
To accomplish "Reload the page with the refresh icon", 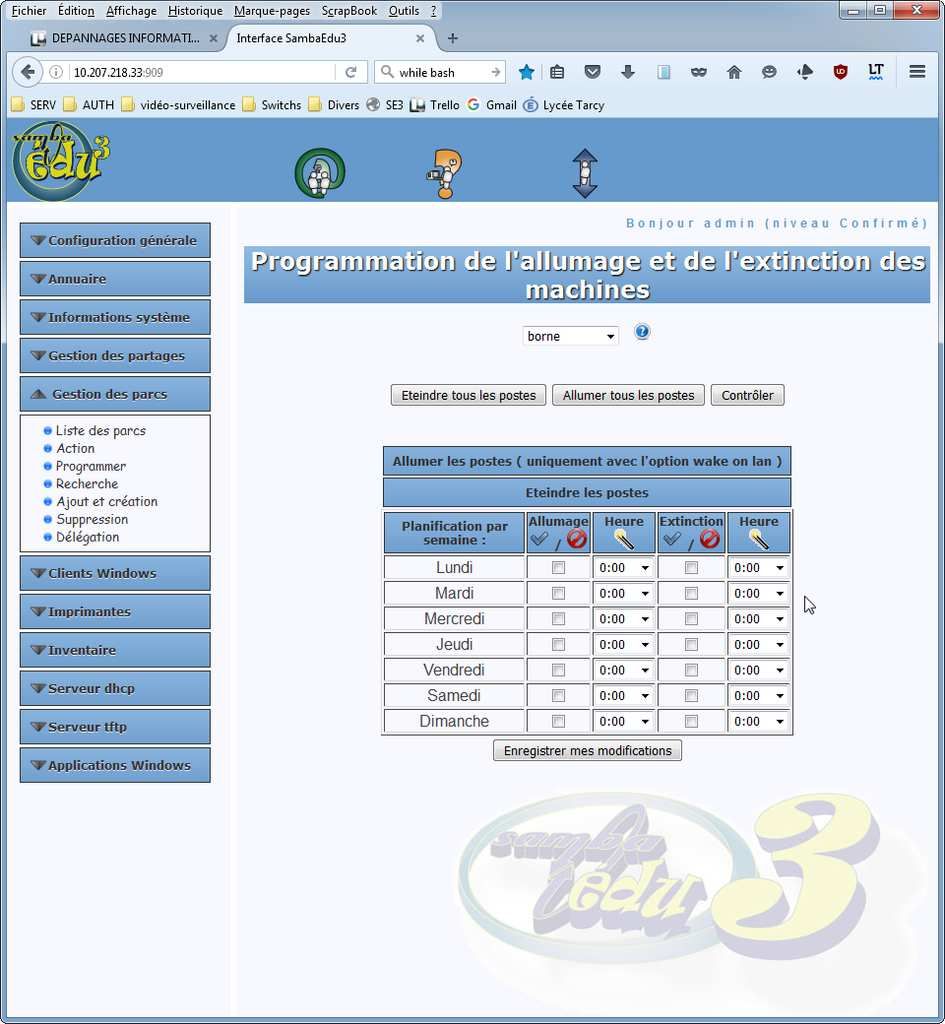I will pos(351,72).
